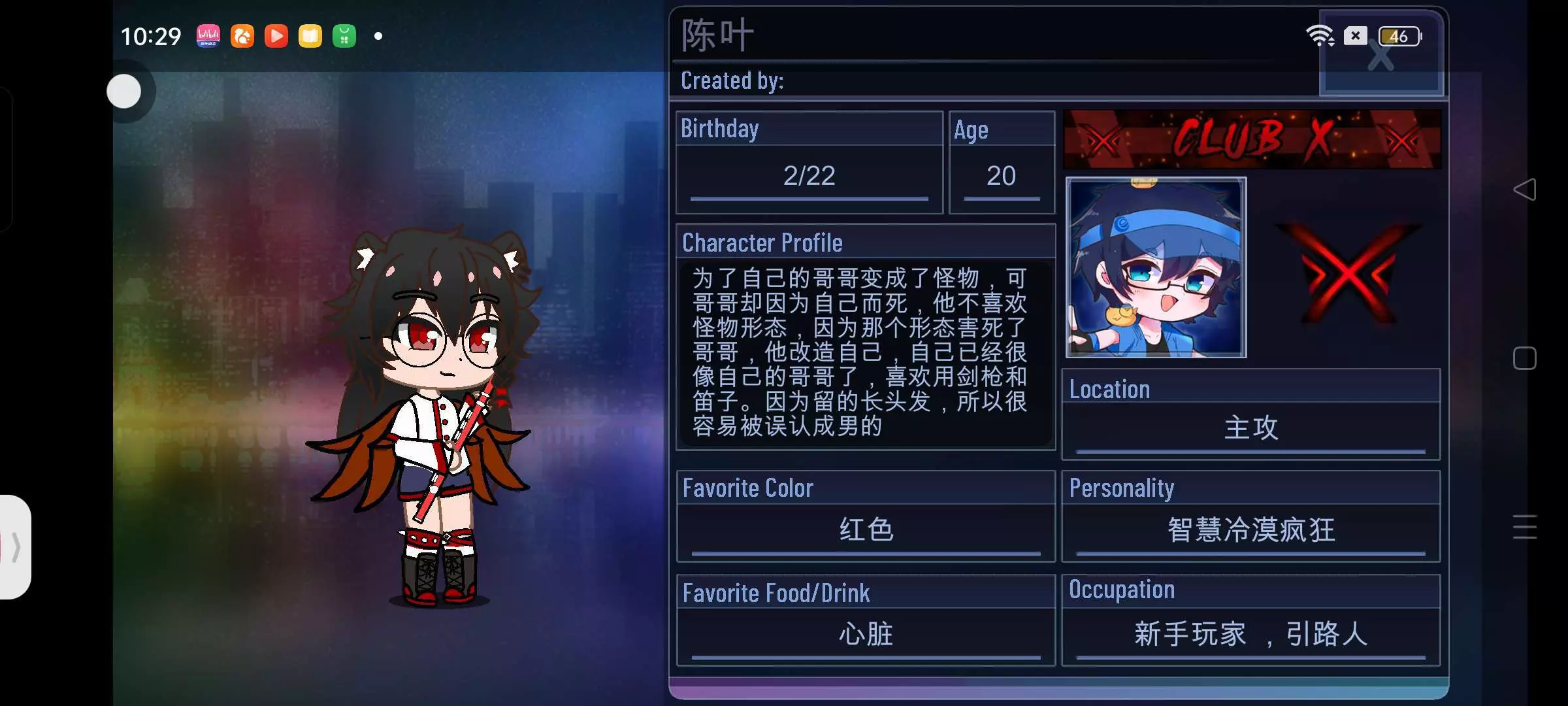Image resolution: width=1568 pixels, height=706 pixels.
Task: Select the blue-haired club character portrait
Action: (x=1156, y=267)
